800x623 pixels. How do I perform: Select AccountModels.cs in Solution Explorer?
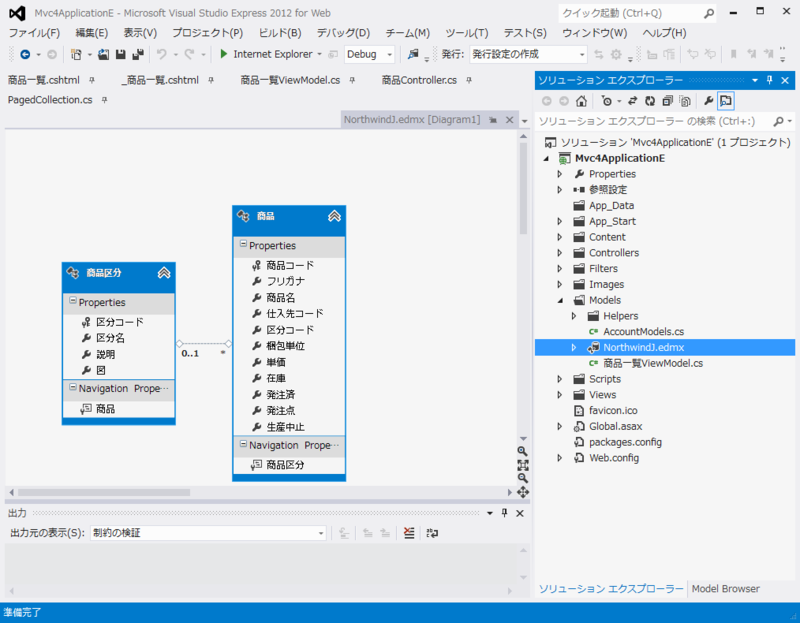click(x=643, y=332)
